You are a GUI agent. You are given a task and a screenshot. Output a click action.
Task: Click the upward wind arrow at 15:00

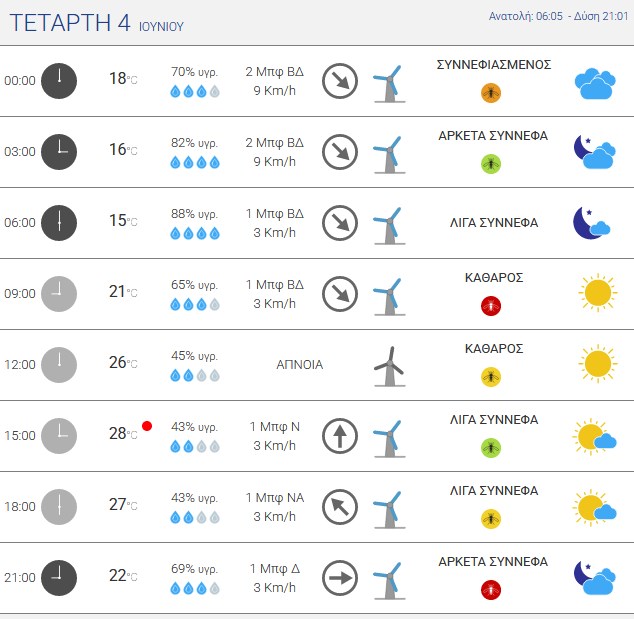340,436
